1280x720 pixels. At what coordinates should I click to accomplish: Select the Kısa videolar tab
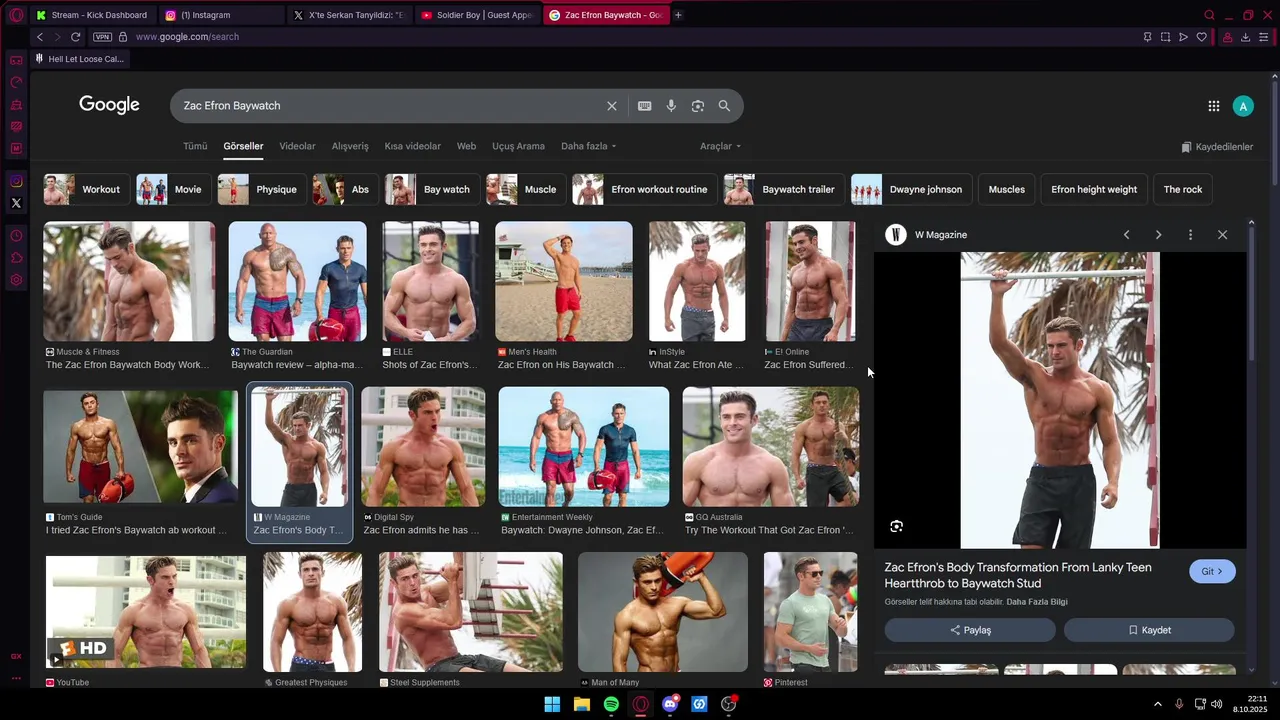[x=412, y=146]
